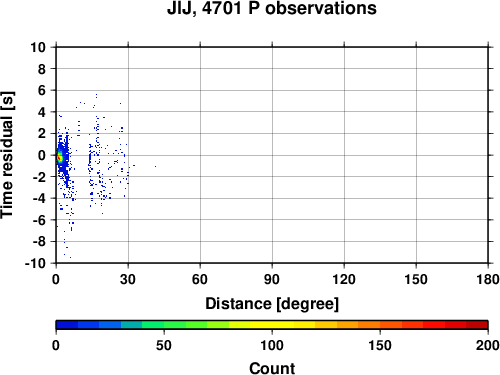Click the y-axis tick label 0

point(42,155)
